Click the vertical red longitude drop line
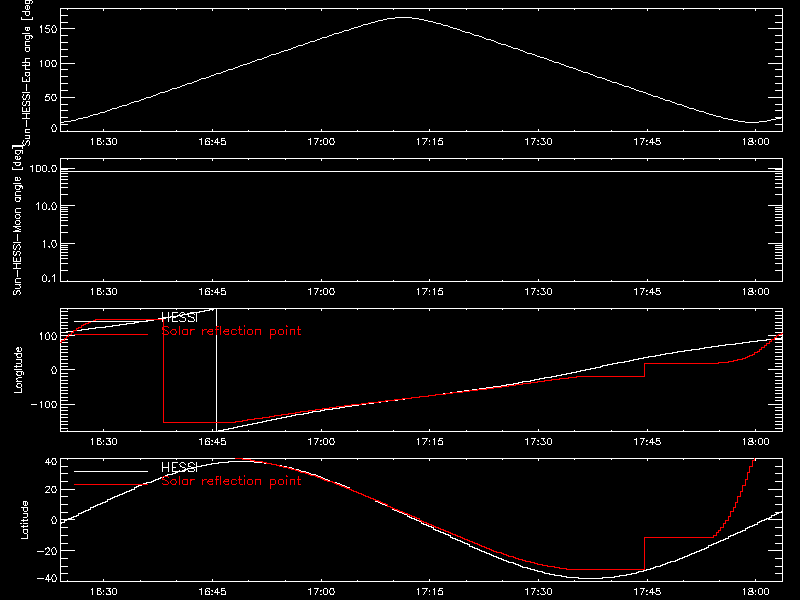The height and width of the screenshot is (600, 800). coord(163,371)
